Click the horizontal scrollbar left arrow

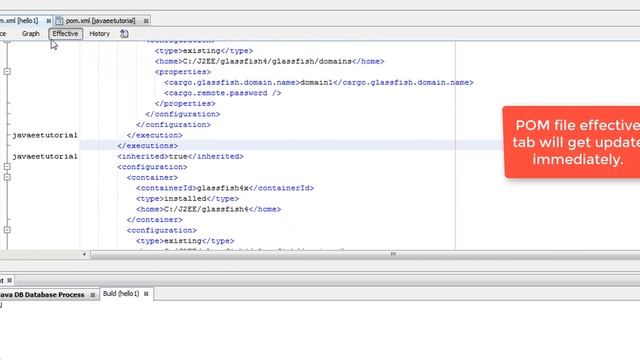(x=84, y=254)
